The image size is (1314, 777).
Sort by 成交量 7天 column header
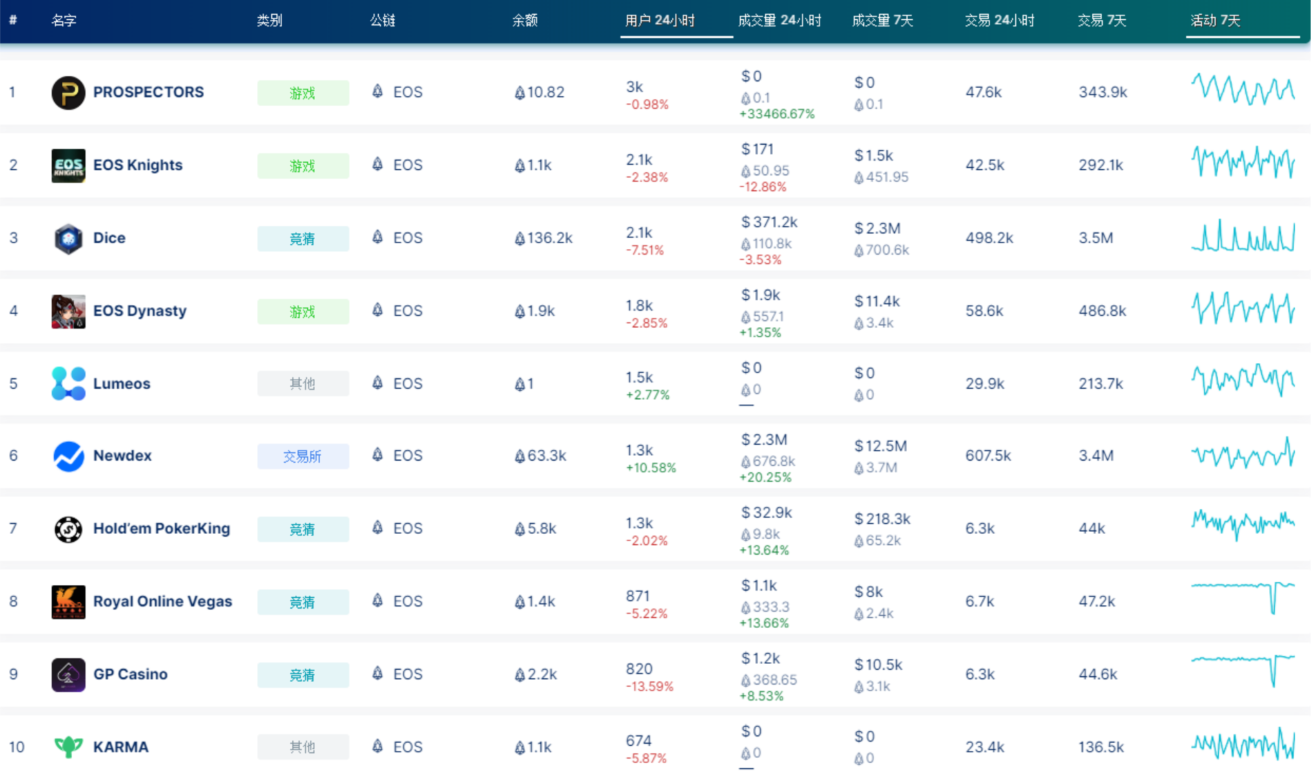(x=883, y=20)
